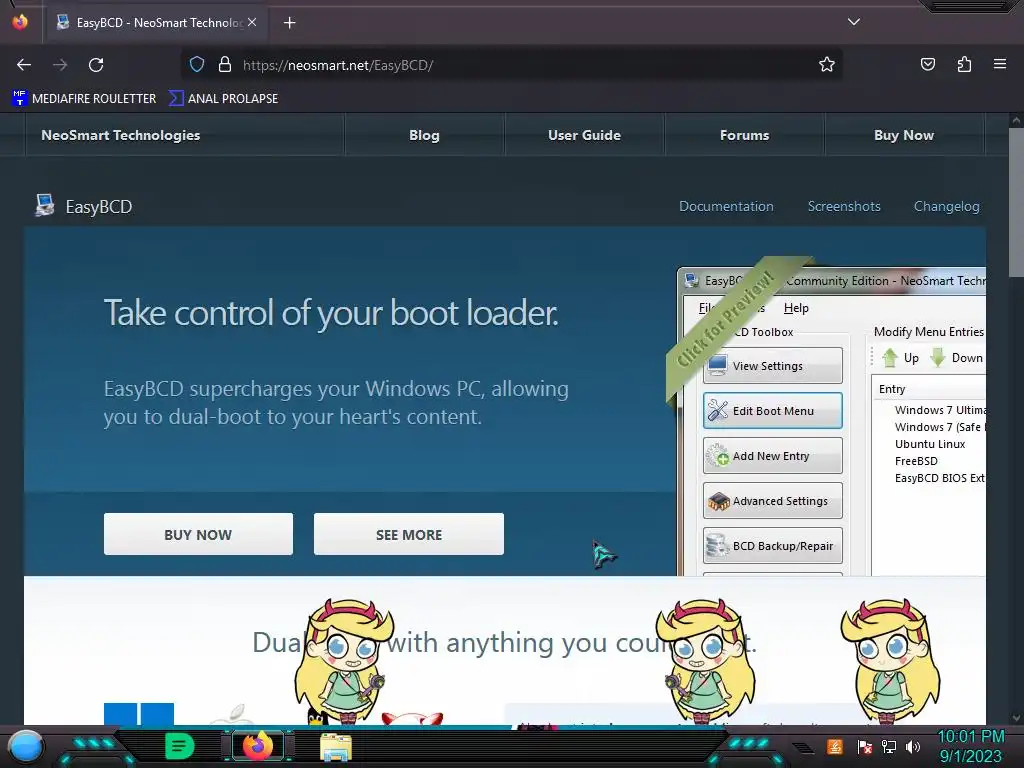Screen dimensions: 1024x768
Task: Click Add New Entry in preview screenshot
Action: pyautogui.click(x=773, y=456)
